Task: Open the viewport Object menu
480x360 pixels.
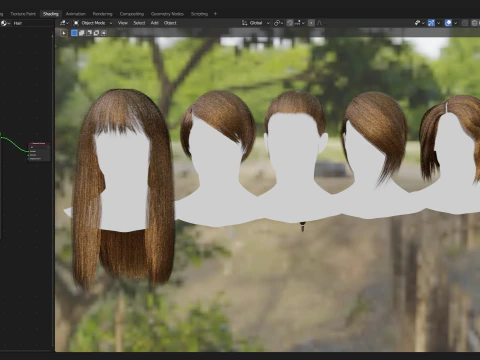Action: [x=170, y=23]
